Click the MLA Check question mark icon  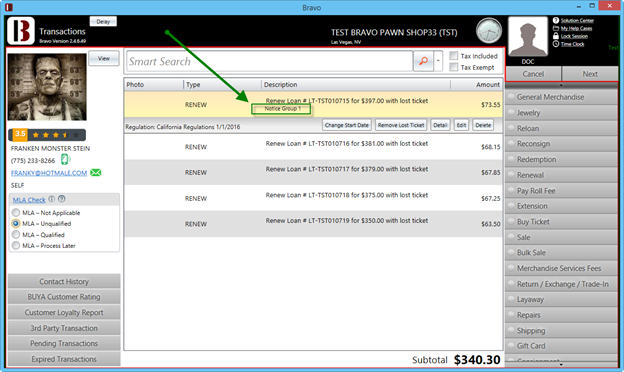61,199
